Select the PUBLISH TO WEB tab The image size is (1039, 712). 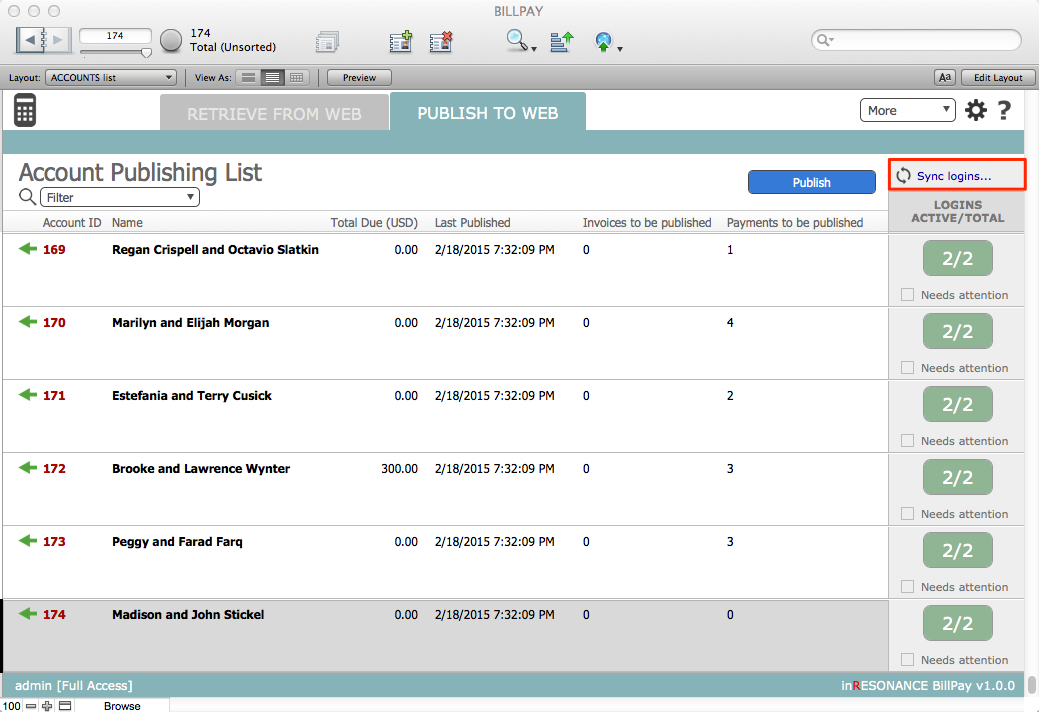click(x=487, y=113)
